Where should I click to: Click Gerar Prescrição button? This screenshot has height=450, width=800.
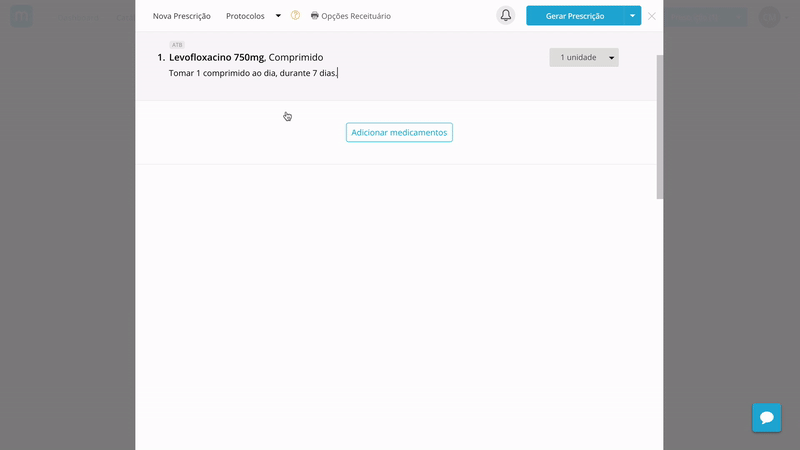(575, 16)
